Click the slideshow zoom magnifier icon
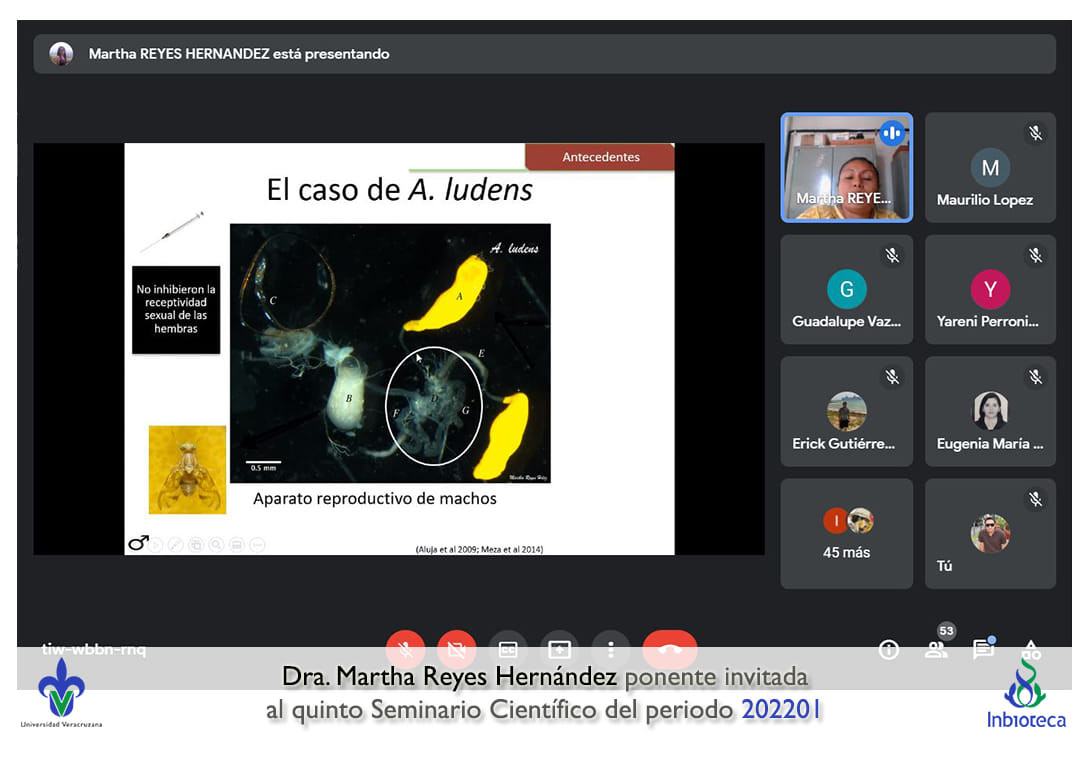The height and width of the screenshot is (760, 1090). (216, 545)
